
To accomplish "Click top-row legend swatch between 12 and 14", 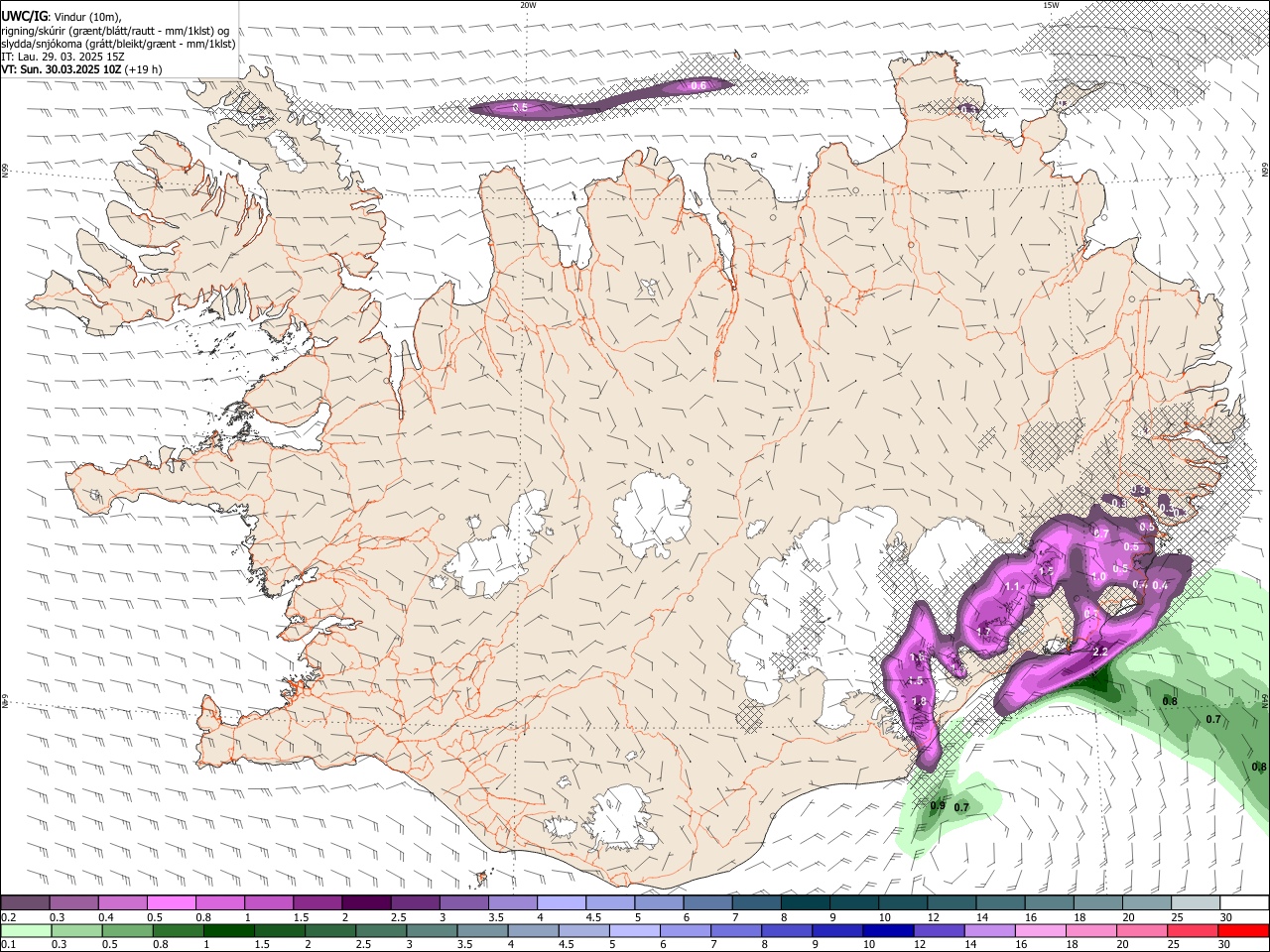I will [952, 902].
